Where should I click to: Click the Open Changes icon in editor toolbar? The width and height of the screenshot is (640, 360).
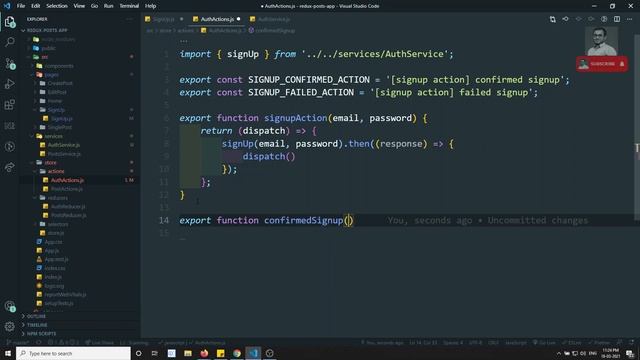552,19
